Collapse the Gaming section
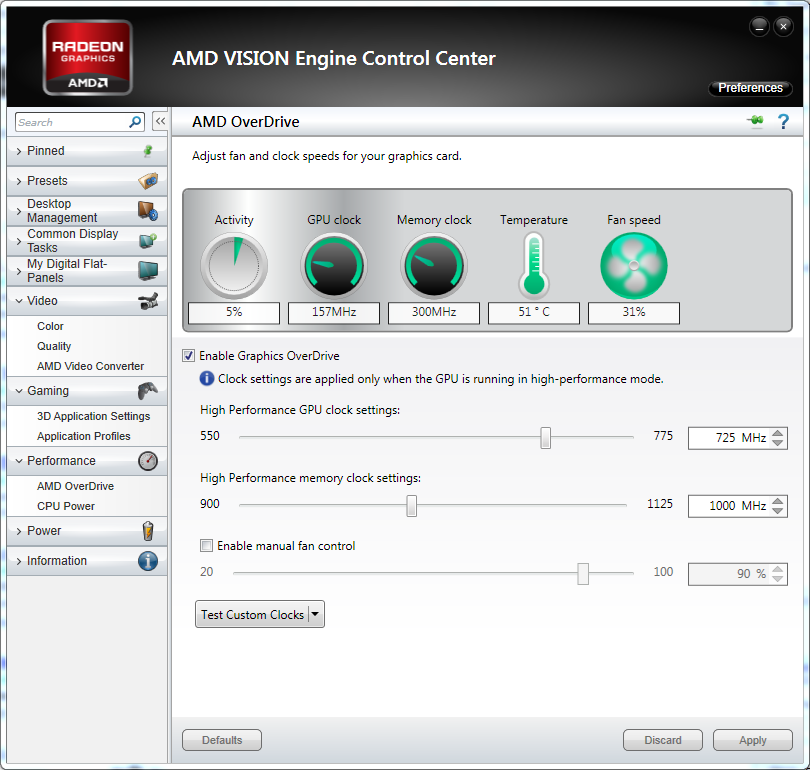Viewport: 810px width, 770px height. pos(87,391)
